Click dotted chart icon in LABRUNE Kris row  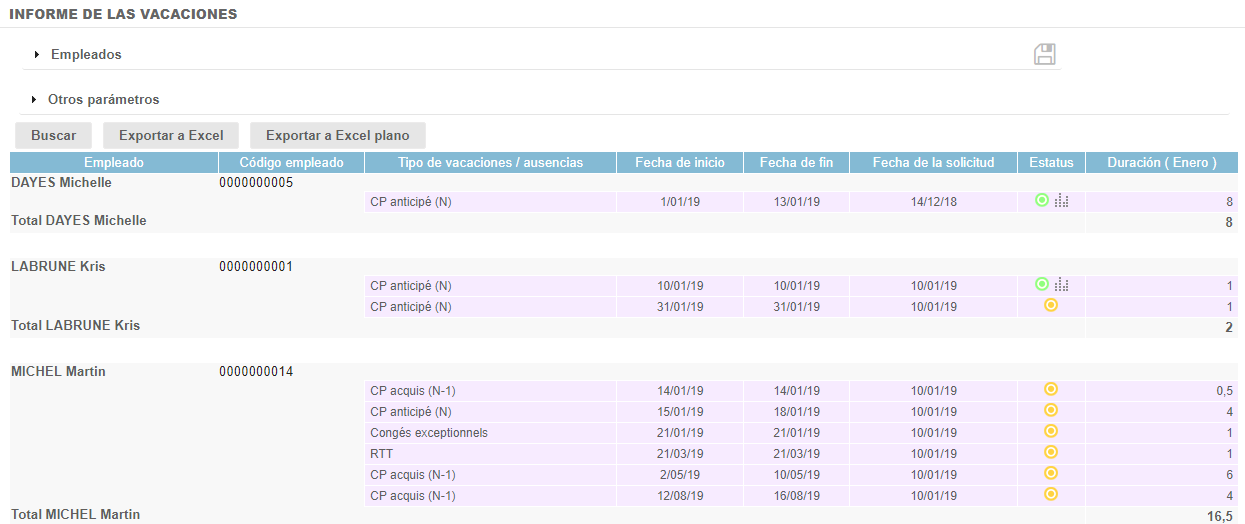[1061, 285]
